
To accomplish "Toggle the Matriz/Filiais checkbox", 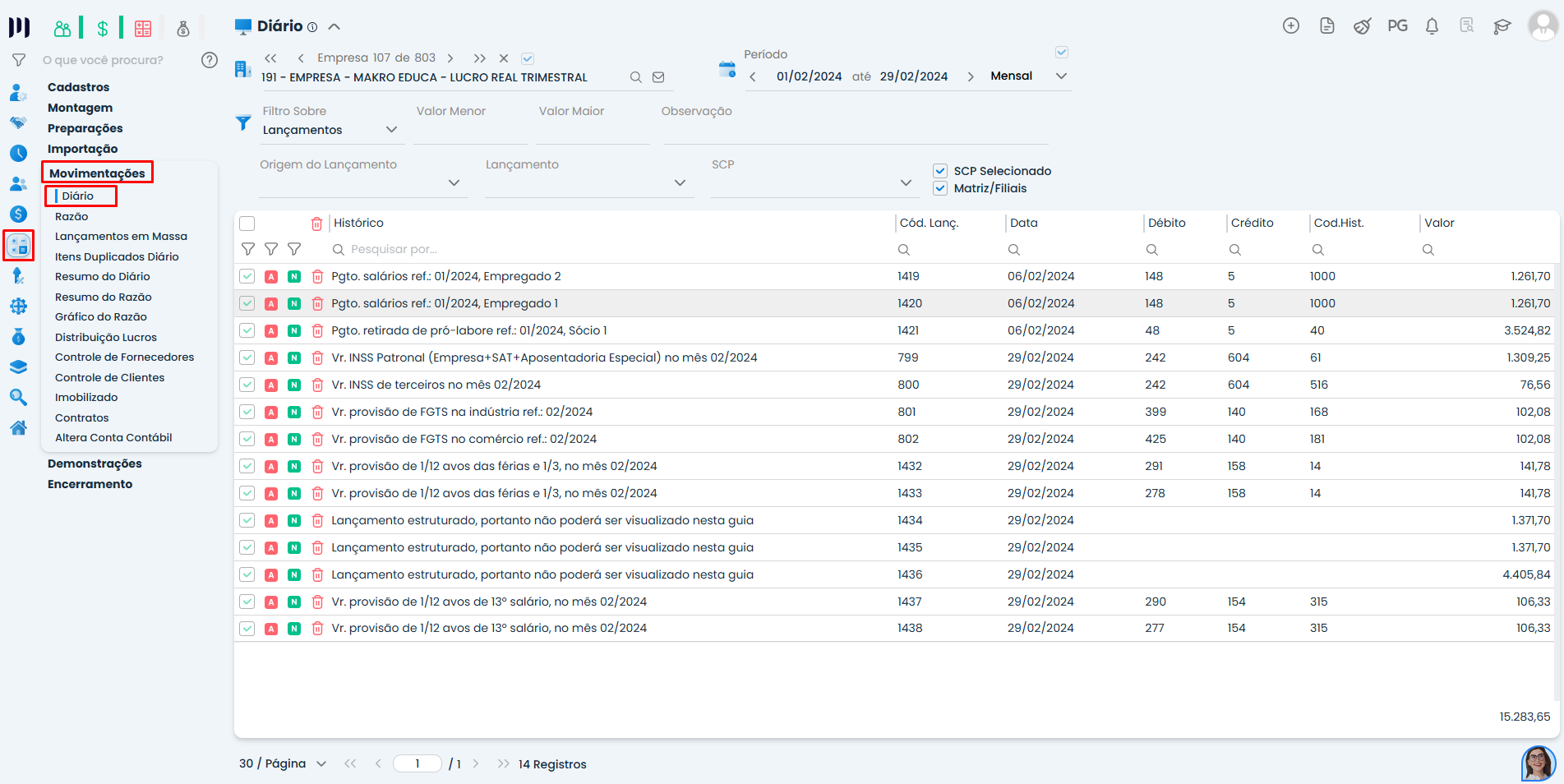I will [x=940, y=188].
